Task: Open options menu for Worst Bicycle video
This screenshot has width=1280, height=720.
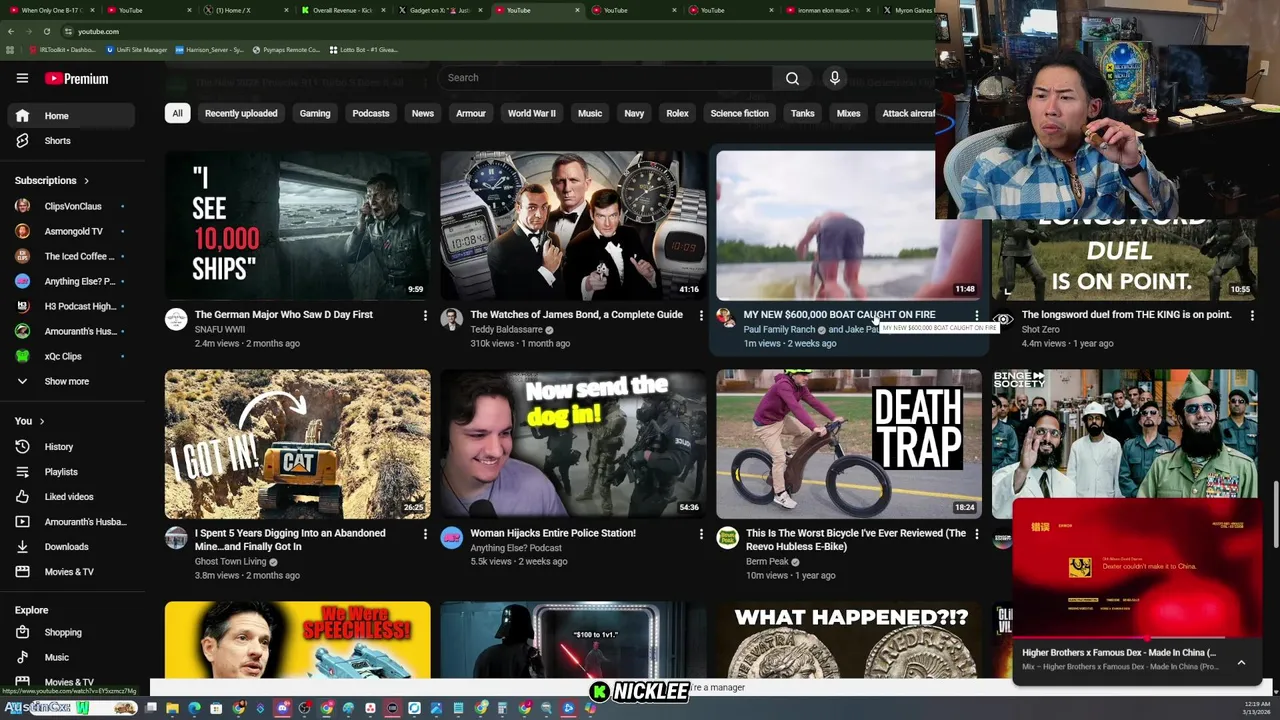Action: (977, 535)
